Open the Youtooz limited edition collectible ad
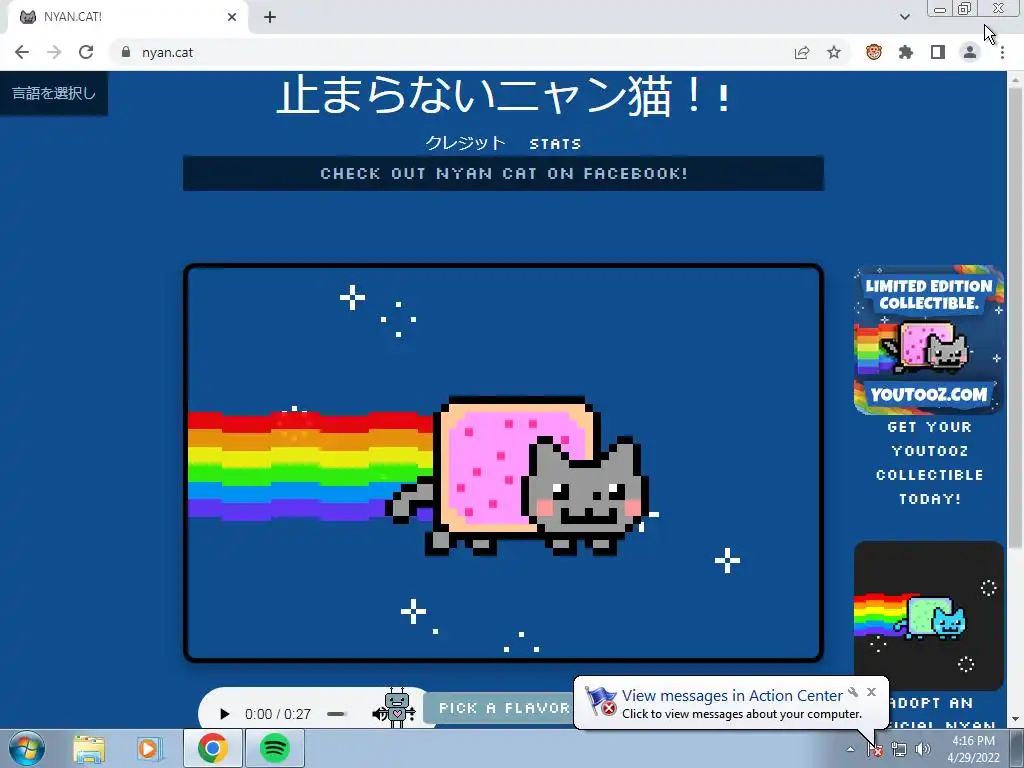 click(929, 340)
